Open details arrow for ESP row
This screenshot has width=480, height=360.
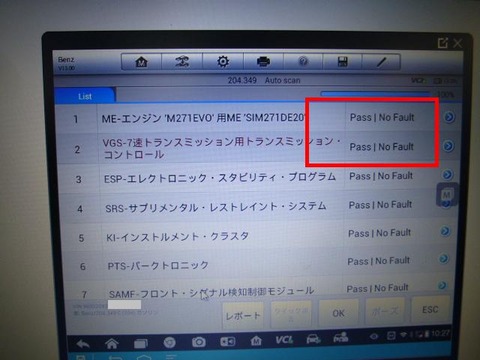[x=447, y=175]
